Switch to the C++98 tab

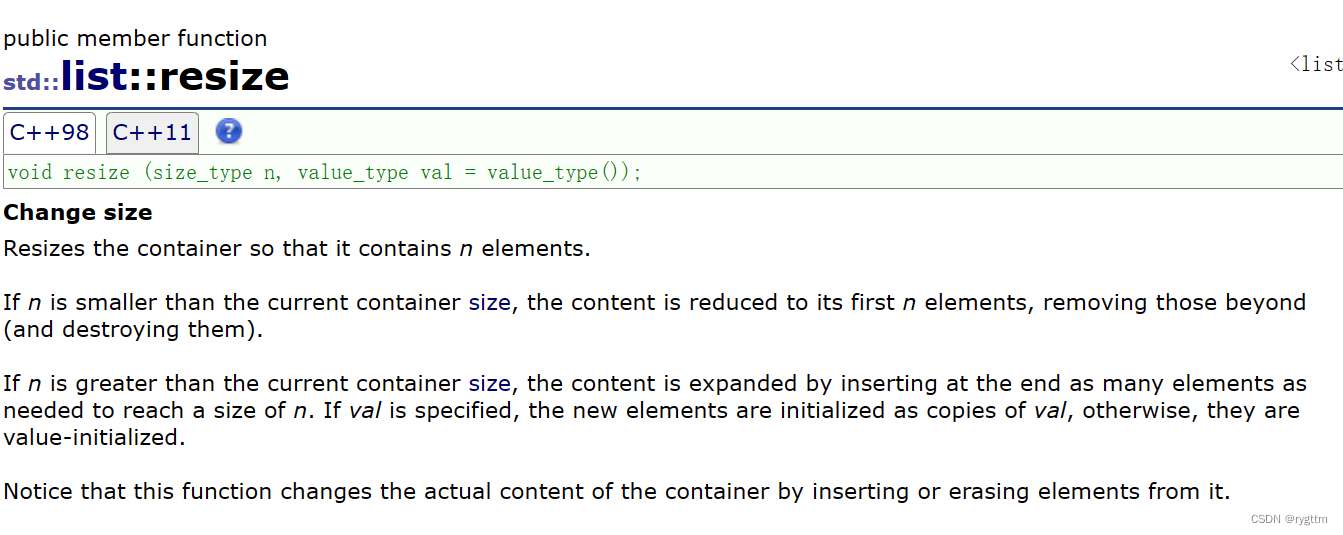click(50, 133)
